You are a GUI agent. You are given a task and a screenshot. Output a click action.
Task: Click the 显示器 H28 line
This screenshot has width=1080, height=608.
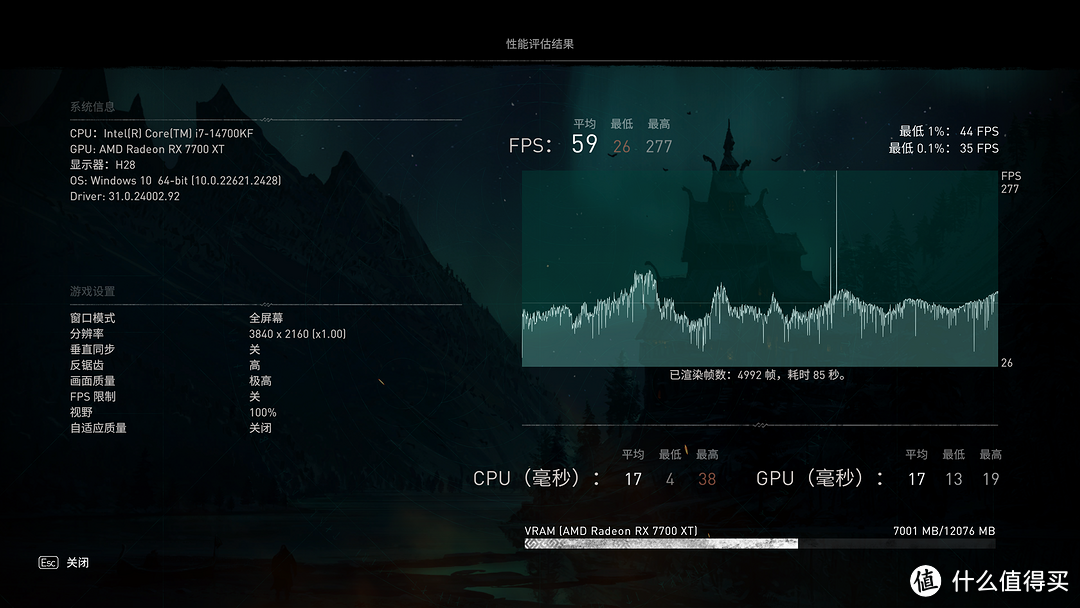(103, 165)
